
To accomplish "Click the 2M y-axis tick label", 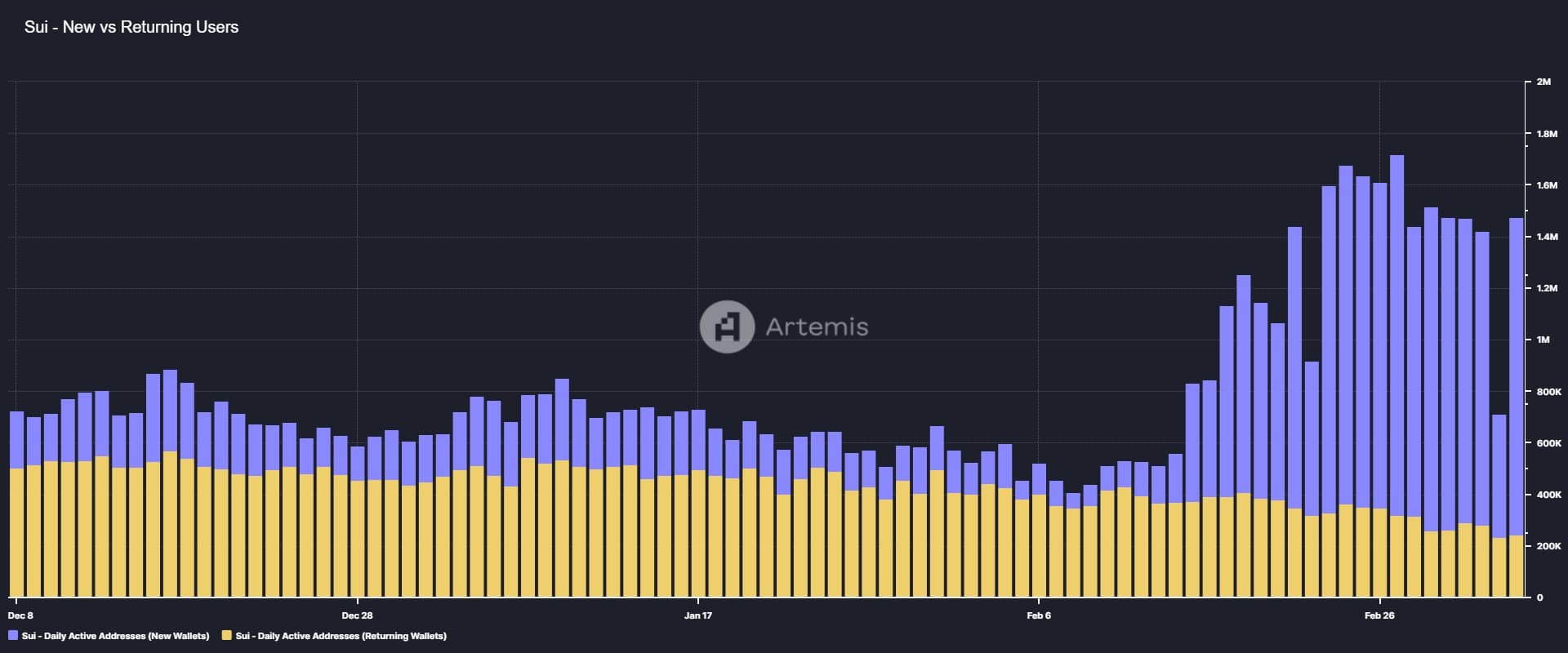I will [1543, 82].
